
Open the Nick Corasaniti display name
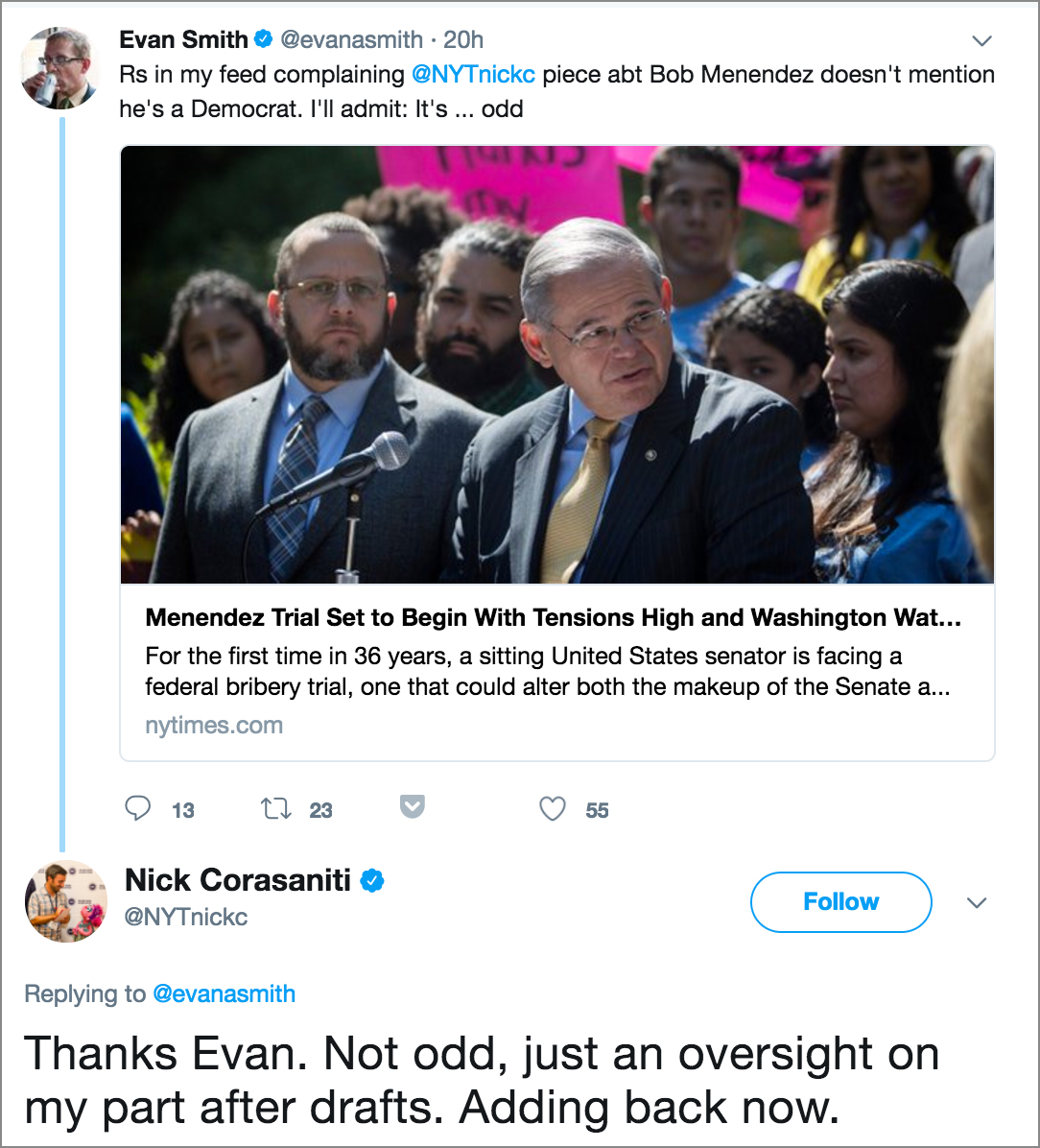(238, 880)
